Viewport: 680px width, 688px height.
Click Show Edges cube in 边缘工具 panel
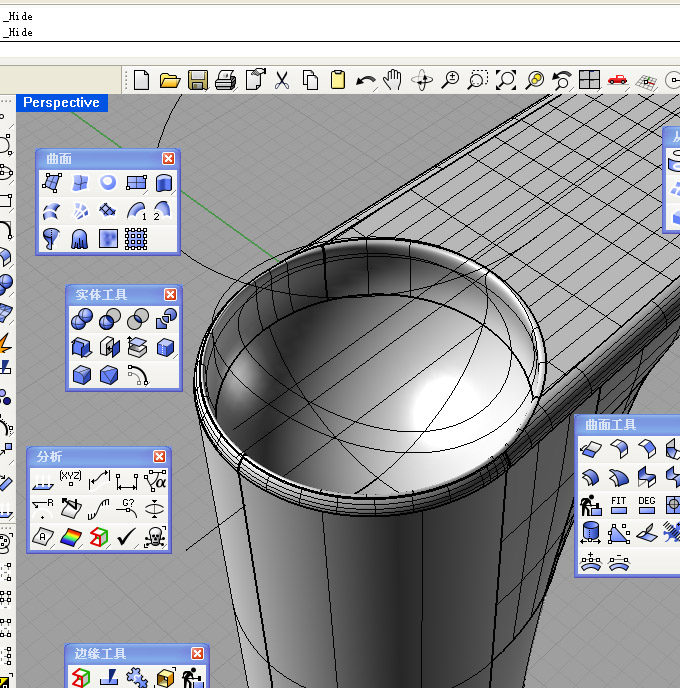tap(81, 677)
